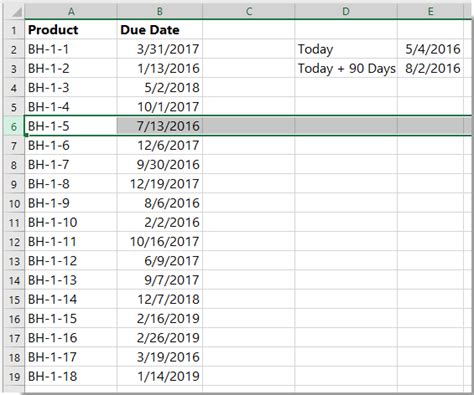The height and width of the screenshot is (395, 474).
Task: Click the Today + 90 Days cell
Action: coord(346,69)
